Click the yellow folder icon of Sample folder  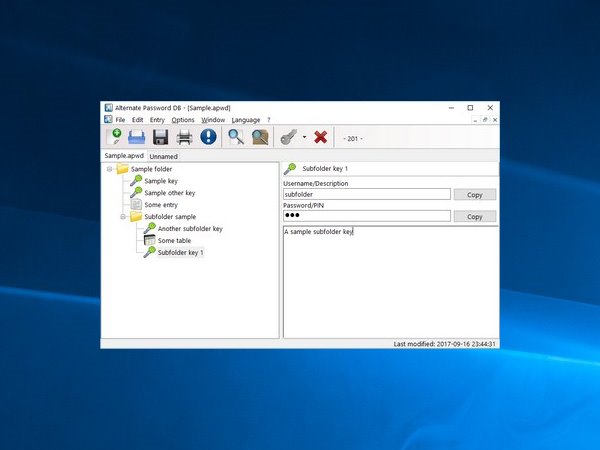click(122, 168)
